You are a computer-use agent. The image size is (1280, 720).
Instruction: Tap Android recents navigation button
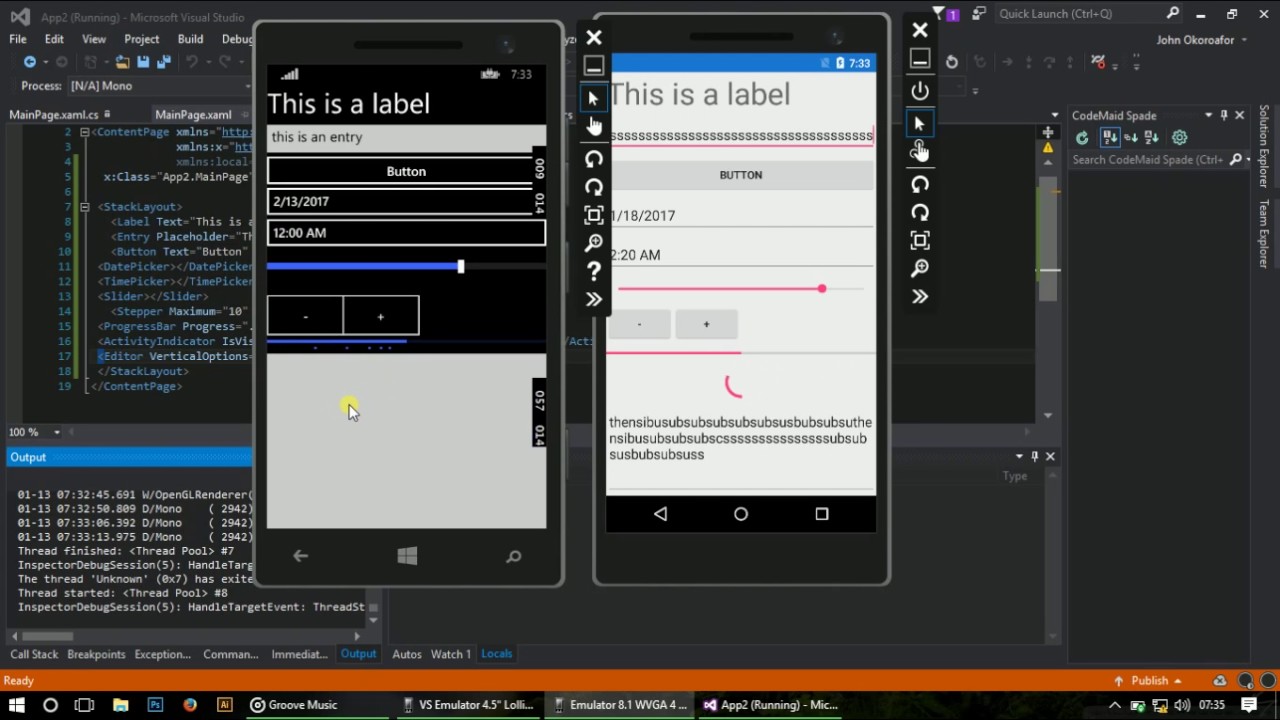(x=822, y=514)
